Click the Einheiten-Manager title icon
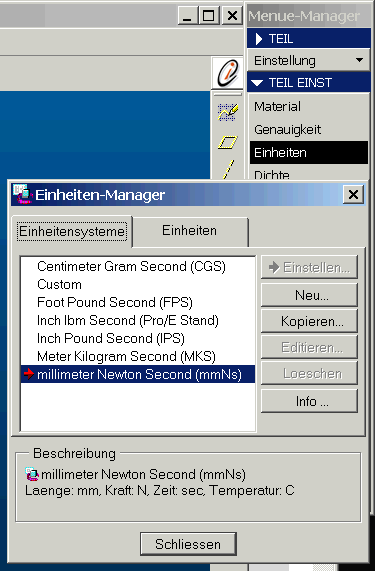Viewport: 375px width, 571px height. (x=22, y=194)
